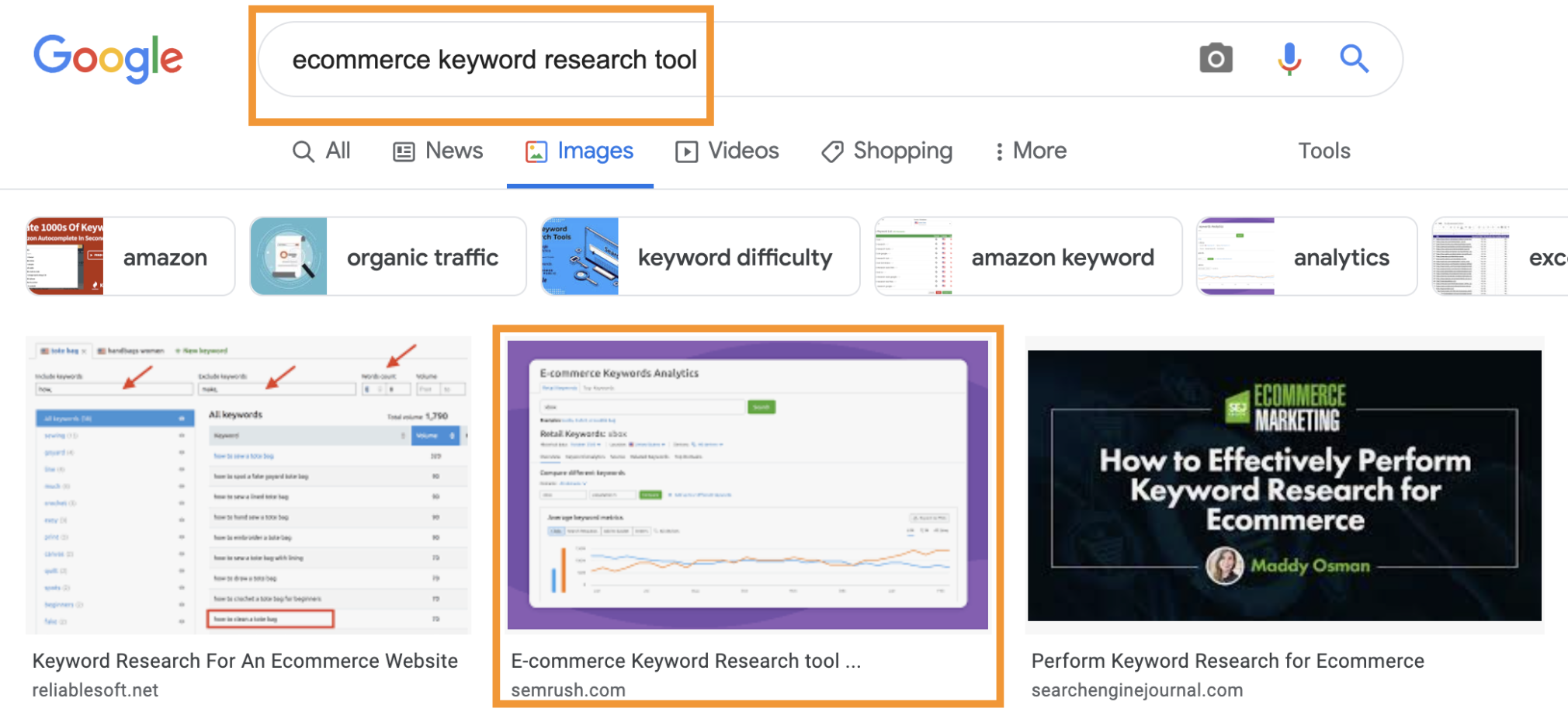The width and height of the screenshot is (1568, 719).
Task: Click the Videos tab play icon
Action: coord(686,151)
